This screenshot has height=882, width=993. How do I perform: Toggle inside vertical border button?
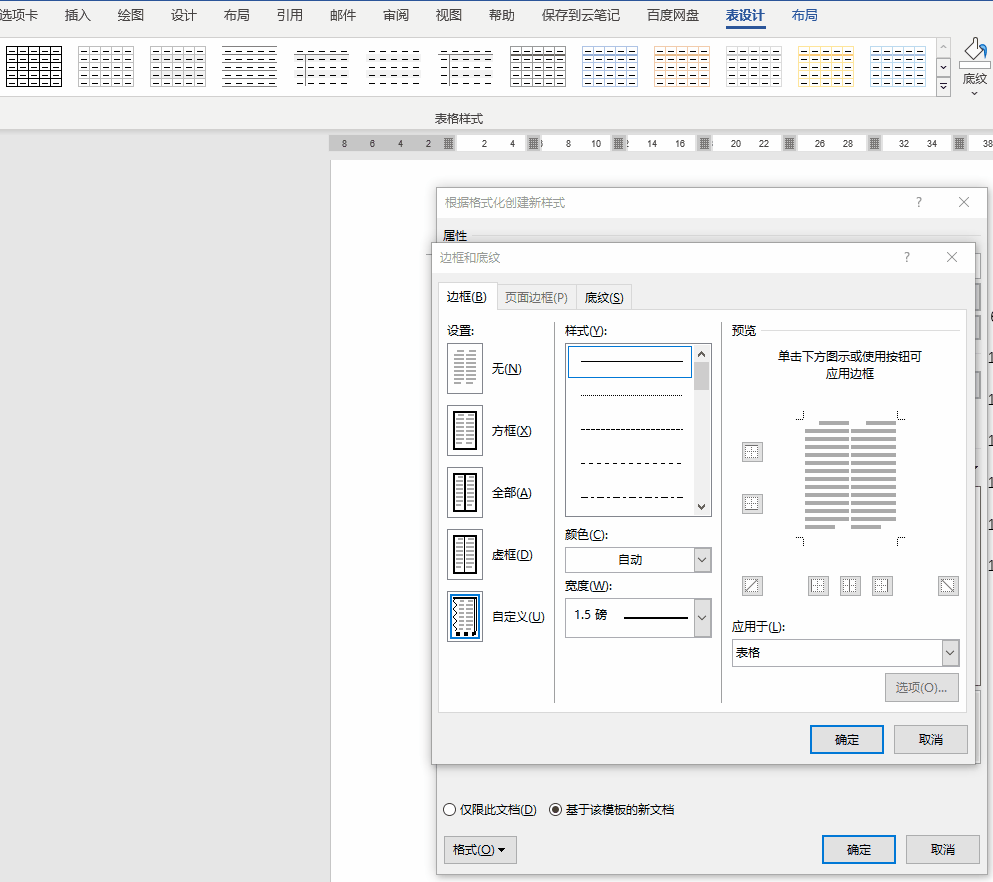(850, 586)
